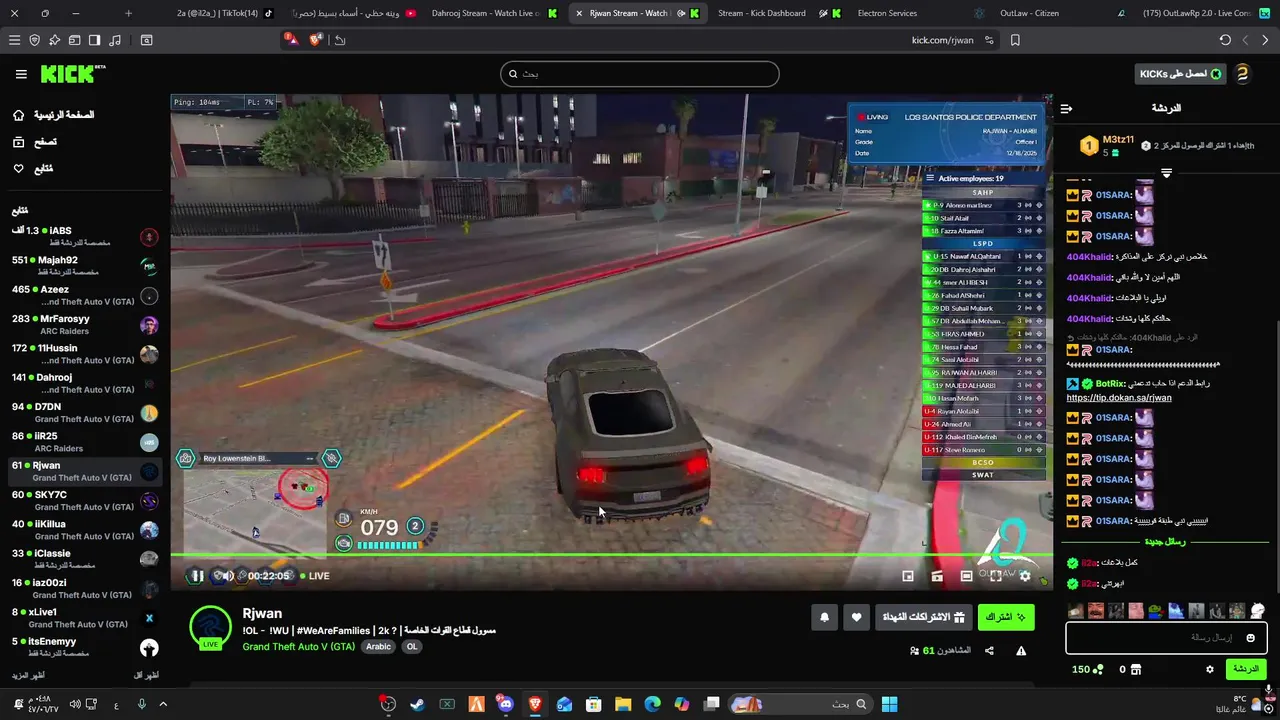Click the get KICKs button

tap(1180, 74)
